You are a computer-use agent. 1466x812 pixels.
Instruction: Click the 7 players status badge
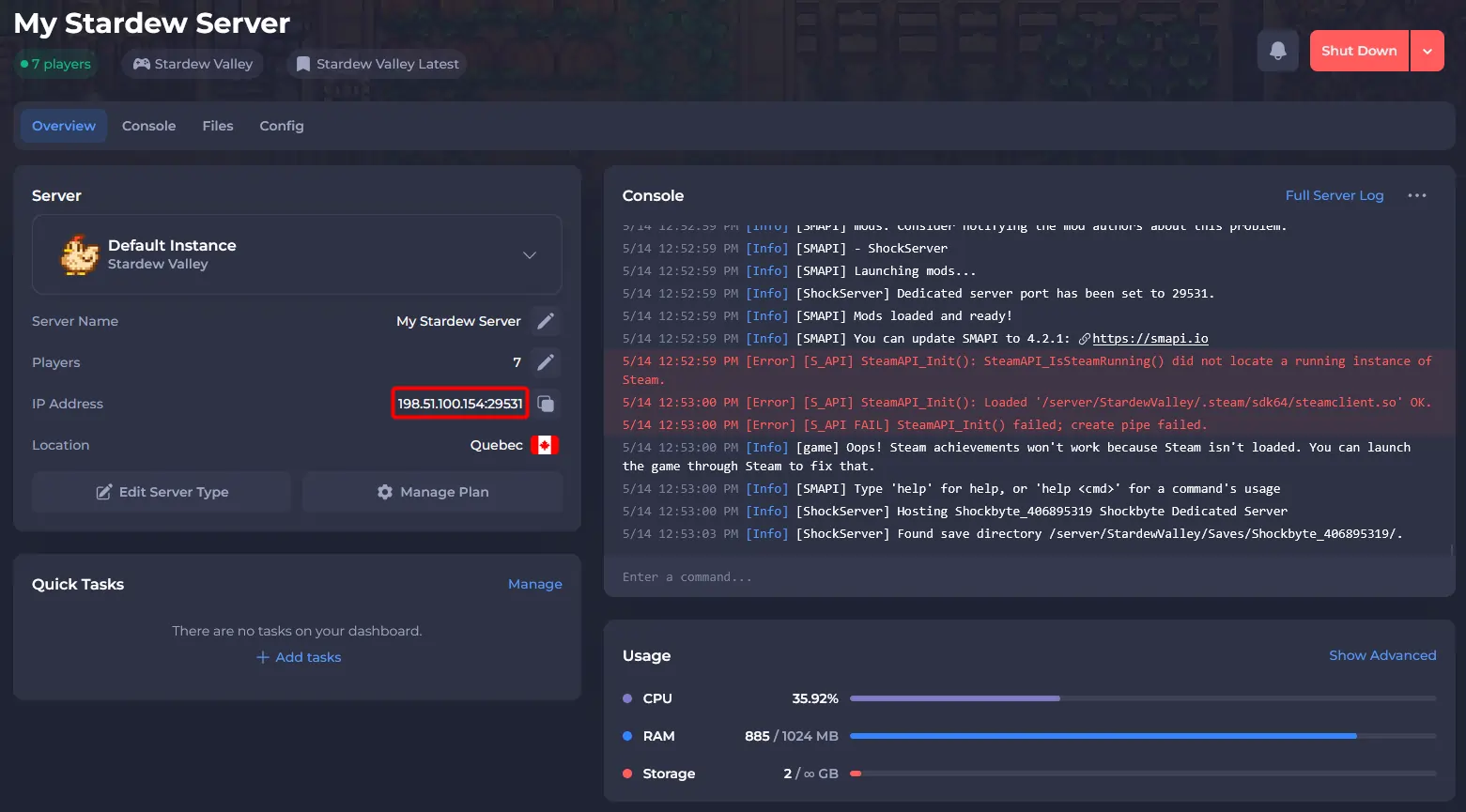click(56, 64)
